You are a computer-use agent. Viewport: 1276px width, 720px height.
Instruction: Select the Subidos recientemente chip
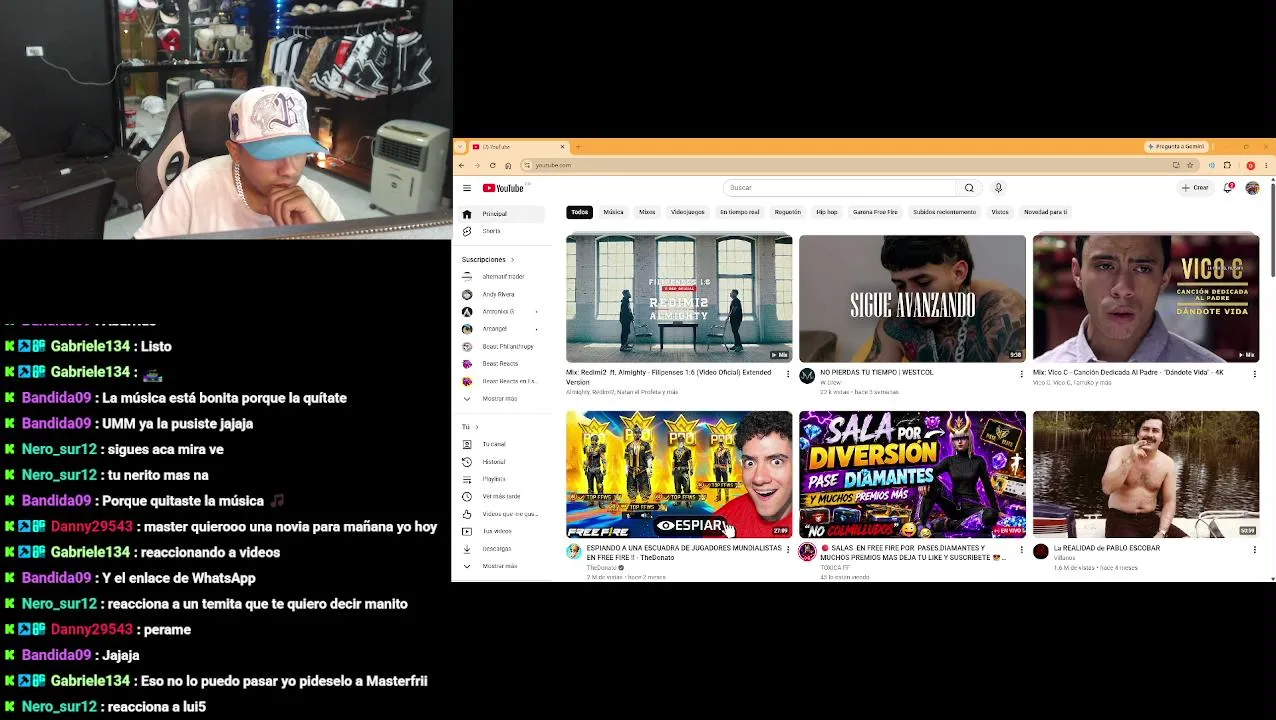pyautogui.click(x=944, y=212)
